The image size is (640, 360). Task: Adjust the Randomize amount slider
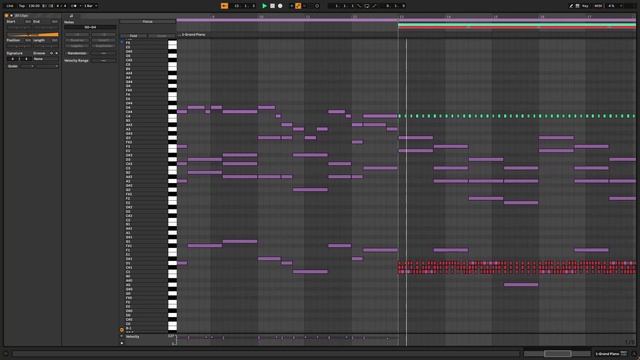click(x=104, y=53)
